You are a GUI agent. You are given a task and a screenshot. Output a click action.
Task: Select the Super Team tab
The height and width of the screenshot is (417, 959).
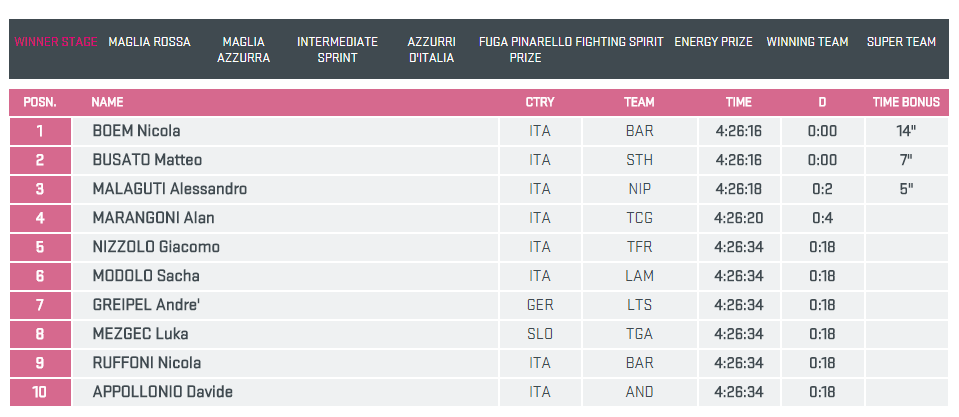pos(901,42)
